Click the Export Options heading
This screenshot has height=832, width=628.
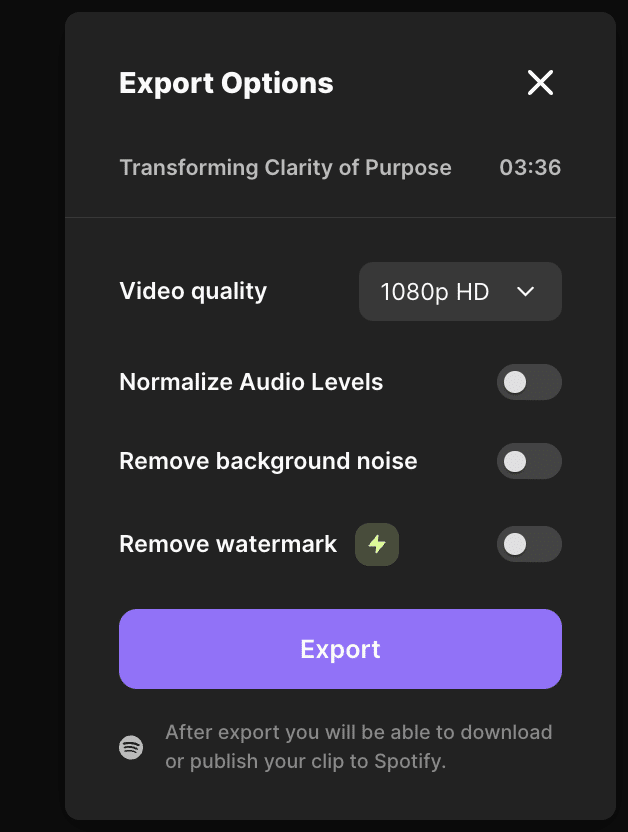226,83
